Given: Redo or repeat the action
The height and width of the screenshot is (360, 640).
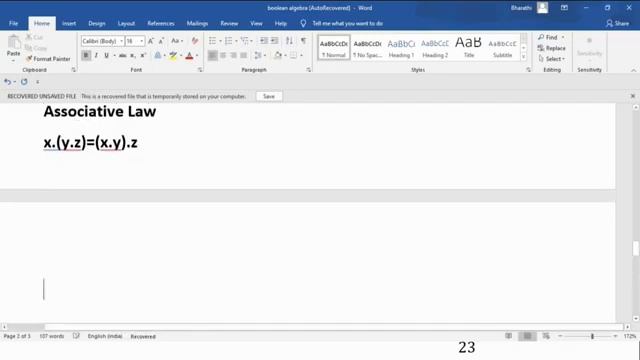Looking at the screenshot, I should coord(24,82).
